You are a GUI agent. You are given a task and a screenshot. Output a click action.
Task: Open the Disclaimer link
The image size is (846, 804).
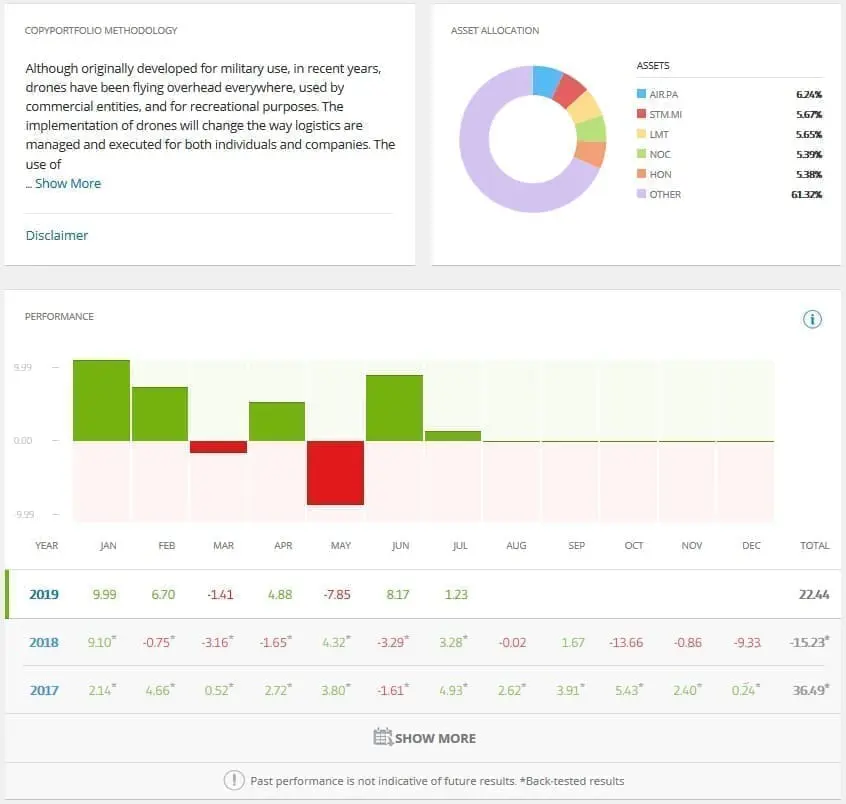click(56, 235)
